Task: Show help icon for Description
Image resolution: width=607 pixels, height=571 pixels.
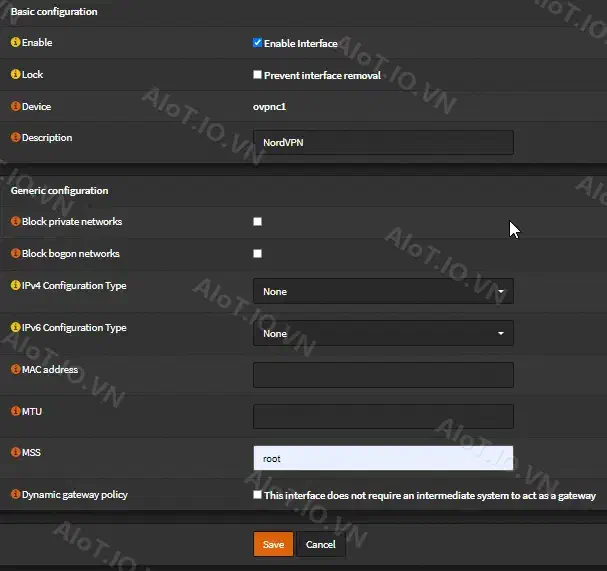Action: pyautogui.click(x=15, y=137)
